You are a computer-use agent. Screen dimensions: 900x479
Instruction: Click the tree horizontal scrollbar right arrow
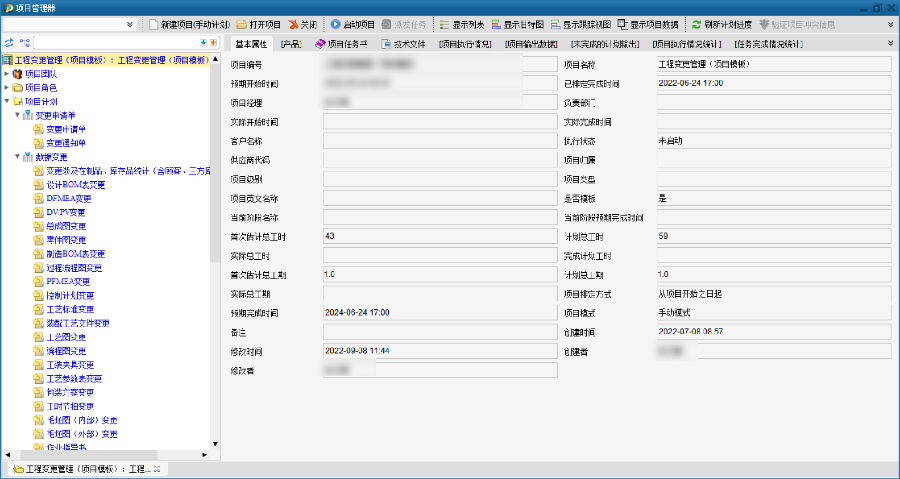[x=204, y=454]
